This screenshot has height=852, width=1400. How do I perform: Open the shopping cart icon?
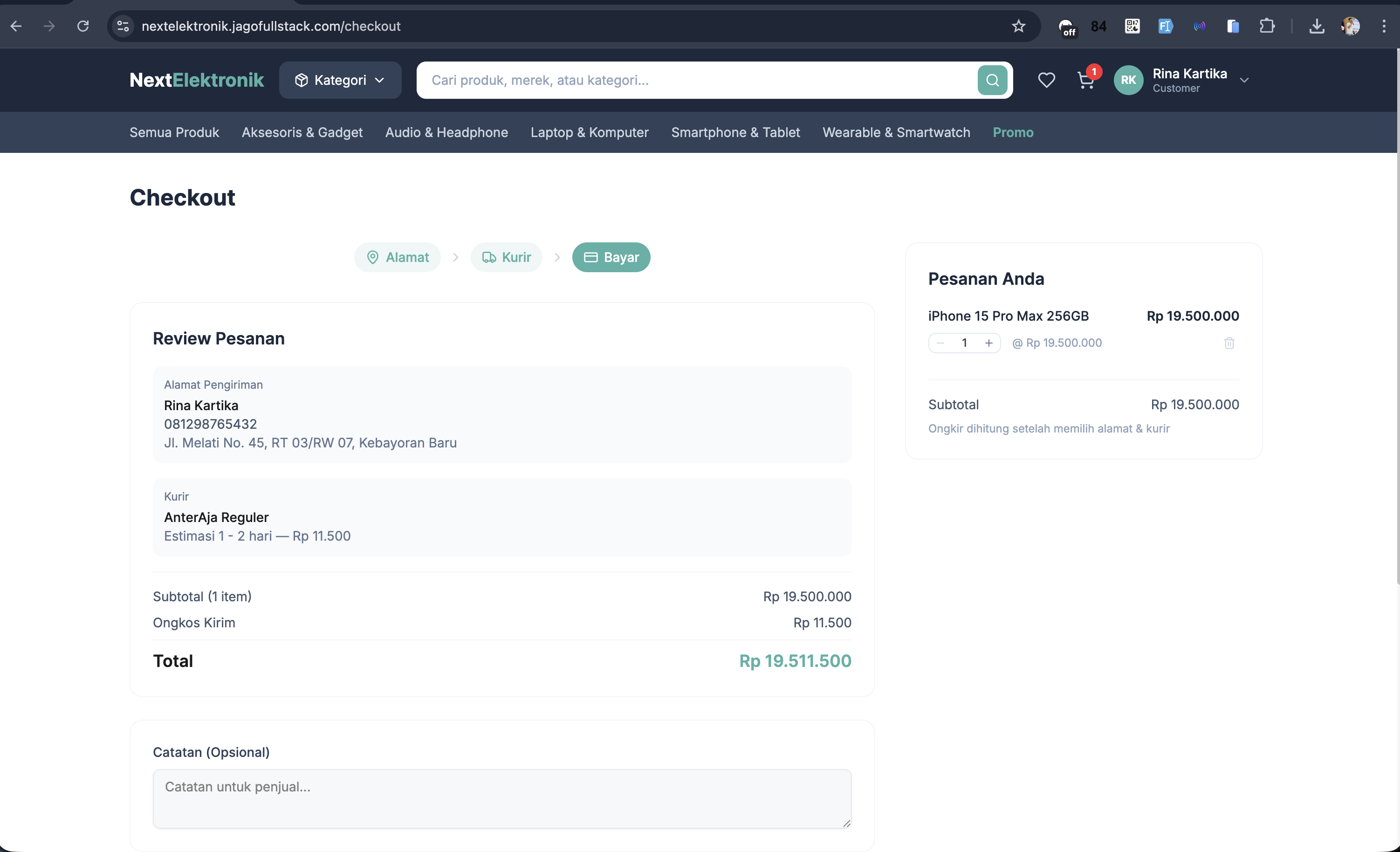point(1086,80)
